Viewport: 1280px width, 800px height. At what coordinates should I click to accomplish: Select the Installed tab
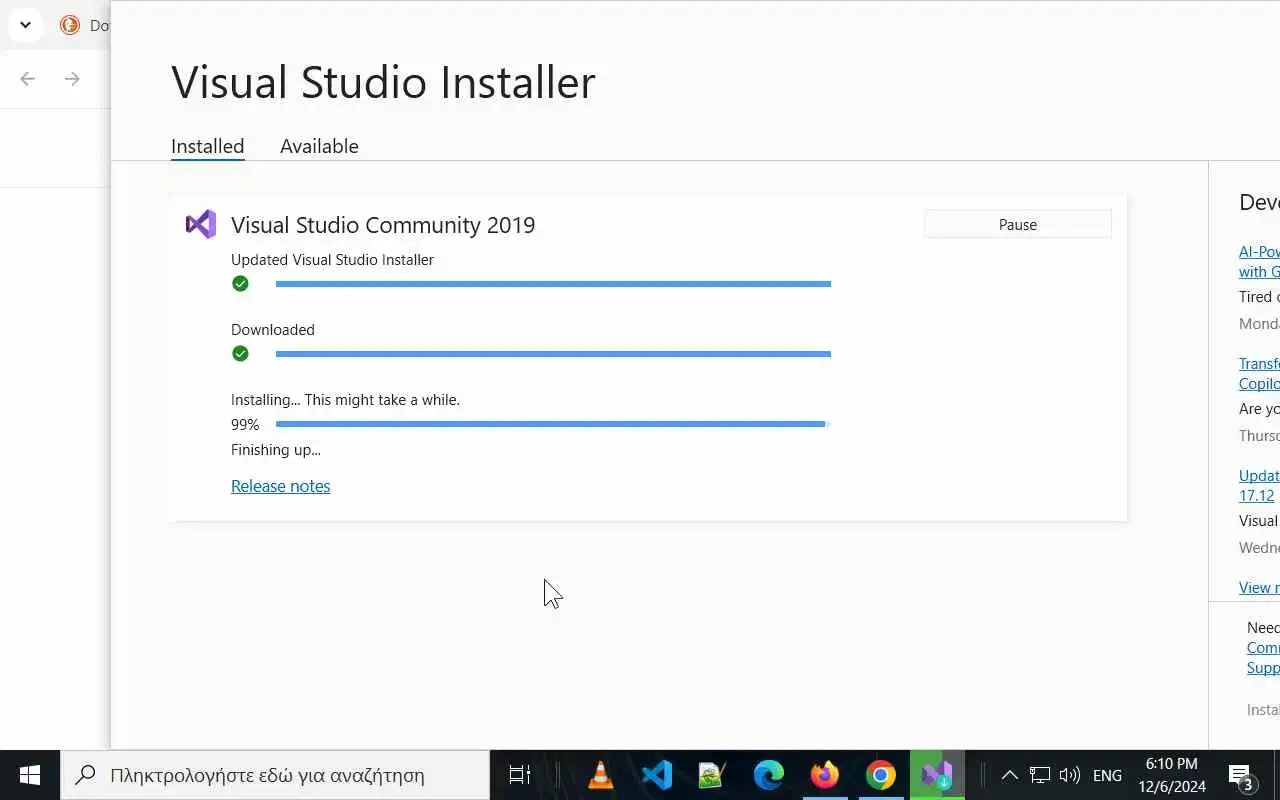[207, 146]
